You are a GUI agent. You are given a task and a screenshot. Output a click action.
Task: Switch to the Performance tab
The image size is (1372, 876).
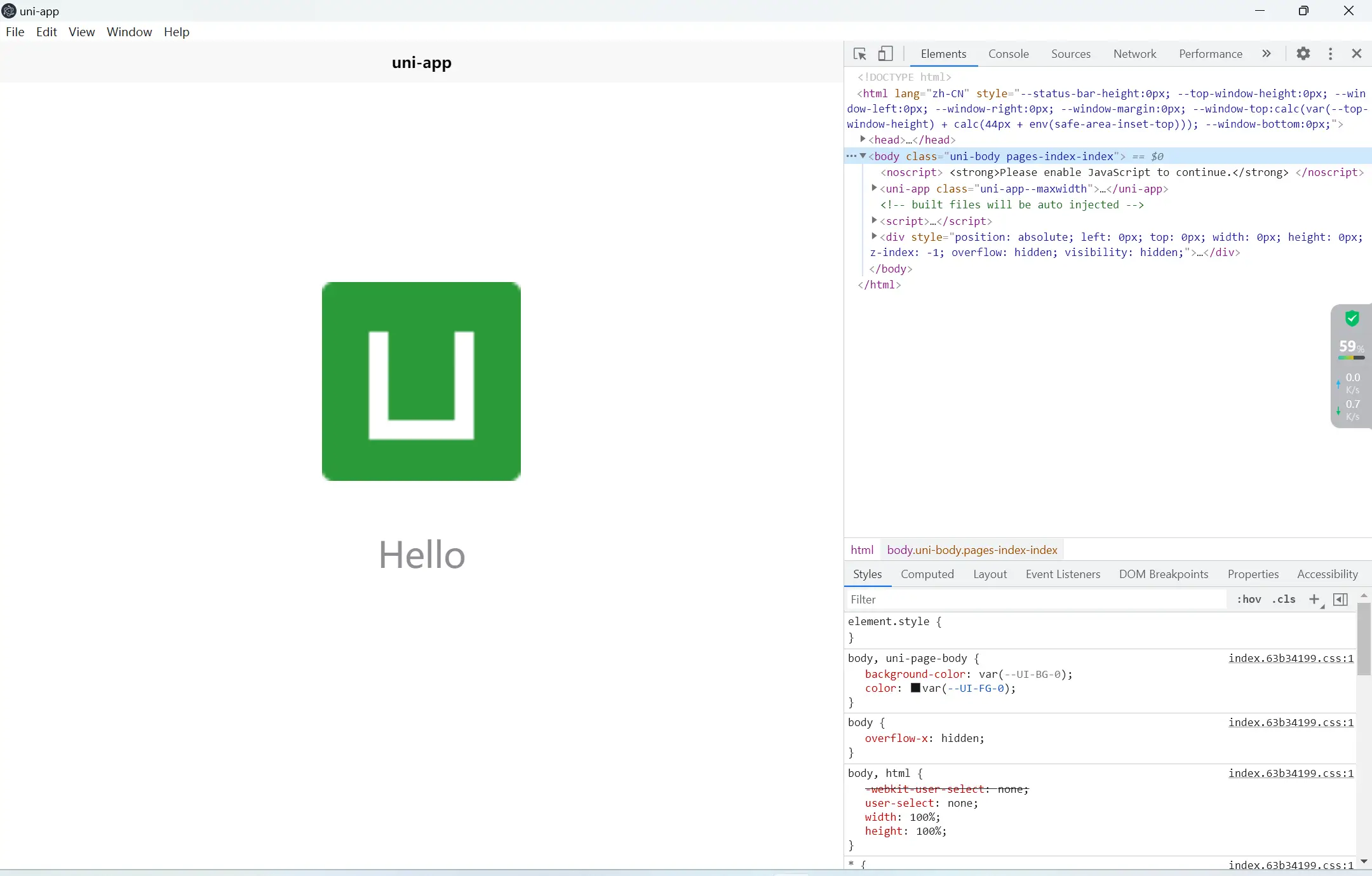coord(1211,54)
